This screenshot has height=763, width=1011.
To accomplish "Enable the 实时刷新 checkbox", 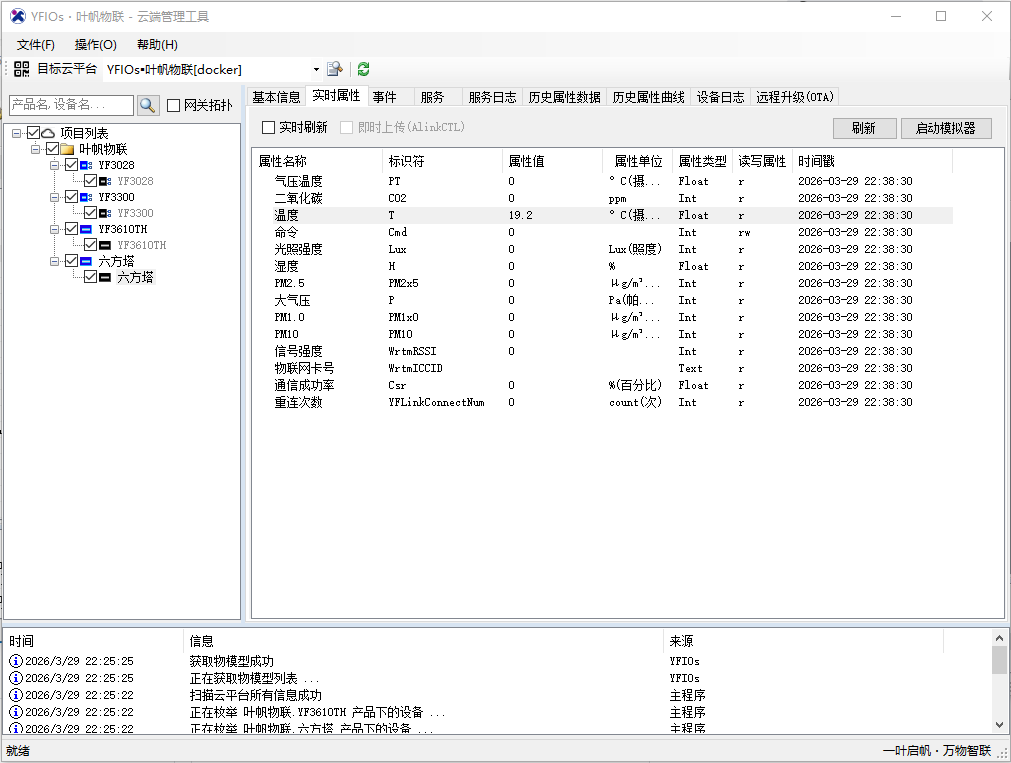I will [269, 127].
